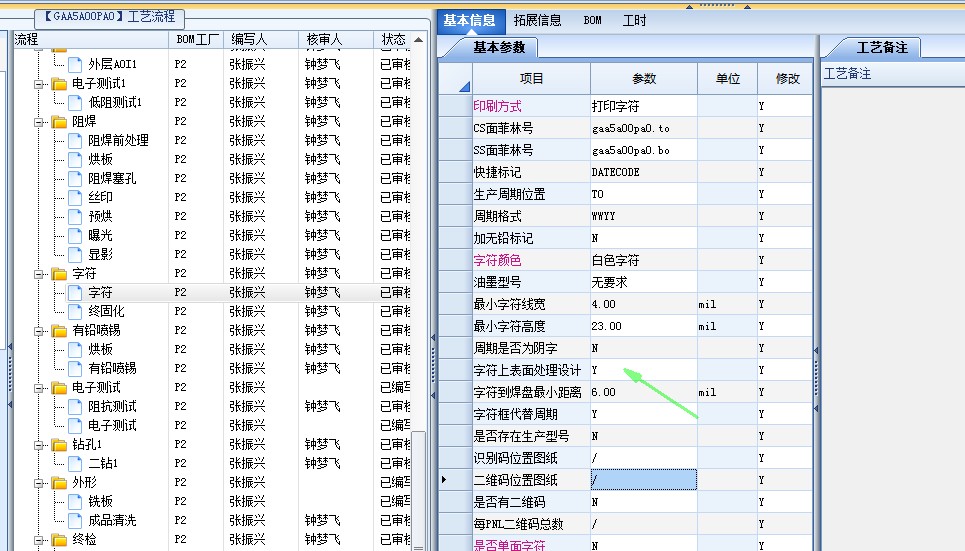Click the 钻孔1 folder icon
This screenshot has height=551, width=965.
tap(59, 444)
